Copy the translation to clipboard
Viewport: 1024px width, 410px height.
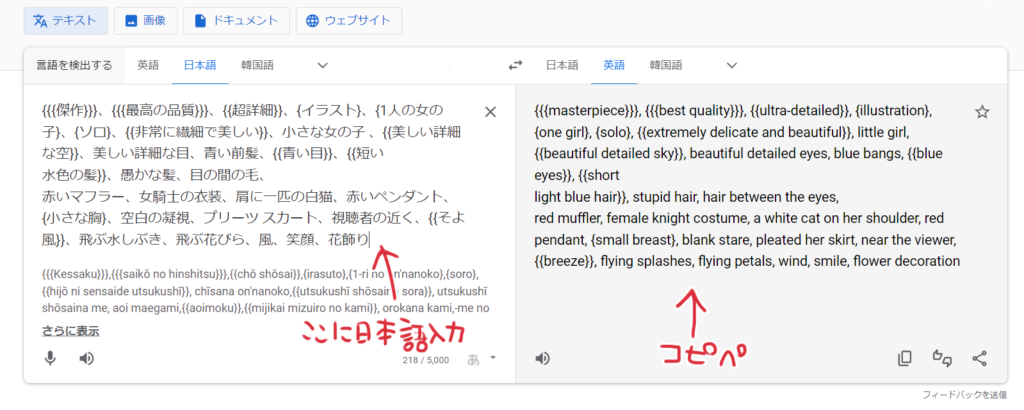tap(905, 358)
